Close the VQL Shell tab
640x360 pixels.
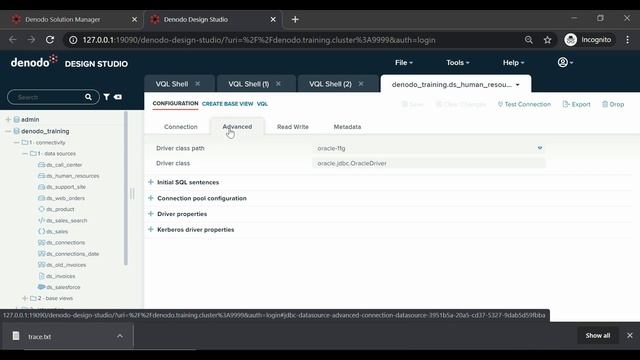pos(198,84)
